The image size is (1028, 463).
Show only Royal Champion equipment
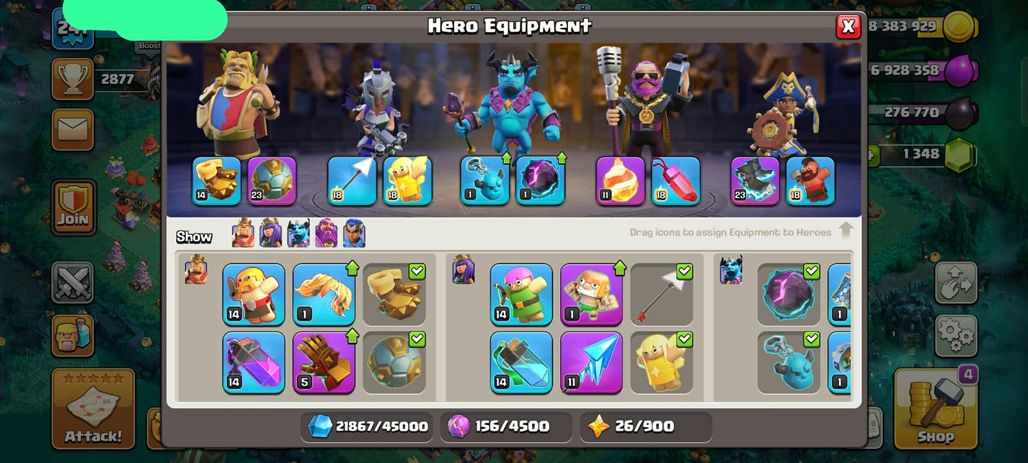(354, 233)
